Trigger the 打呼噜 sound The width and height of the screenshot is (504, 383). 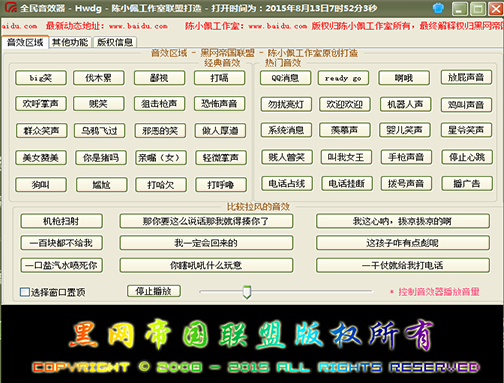221,185
